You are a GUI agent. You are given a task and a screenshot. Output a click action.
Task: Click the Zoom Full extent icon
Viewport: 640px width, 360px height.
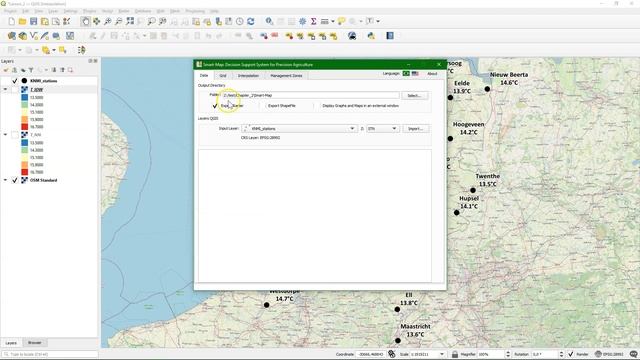click(x=130, y=21)
